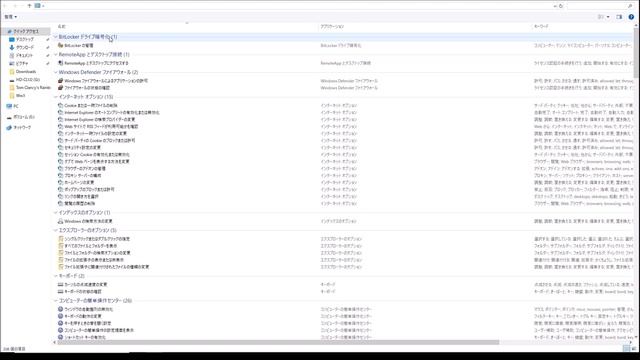Click the キーボードの状態の確認 keyboard icon
This screenshot has height=360, width=640.
point(60,291)
